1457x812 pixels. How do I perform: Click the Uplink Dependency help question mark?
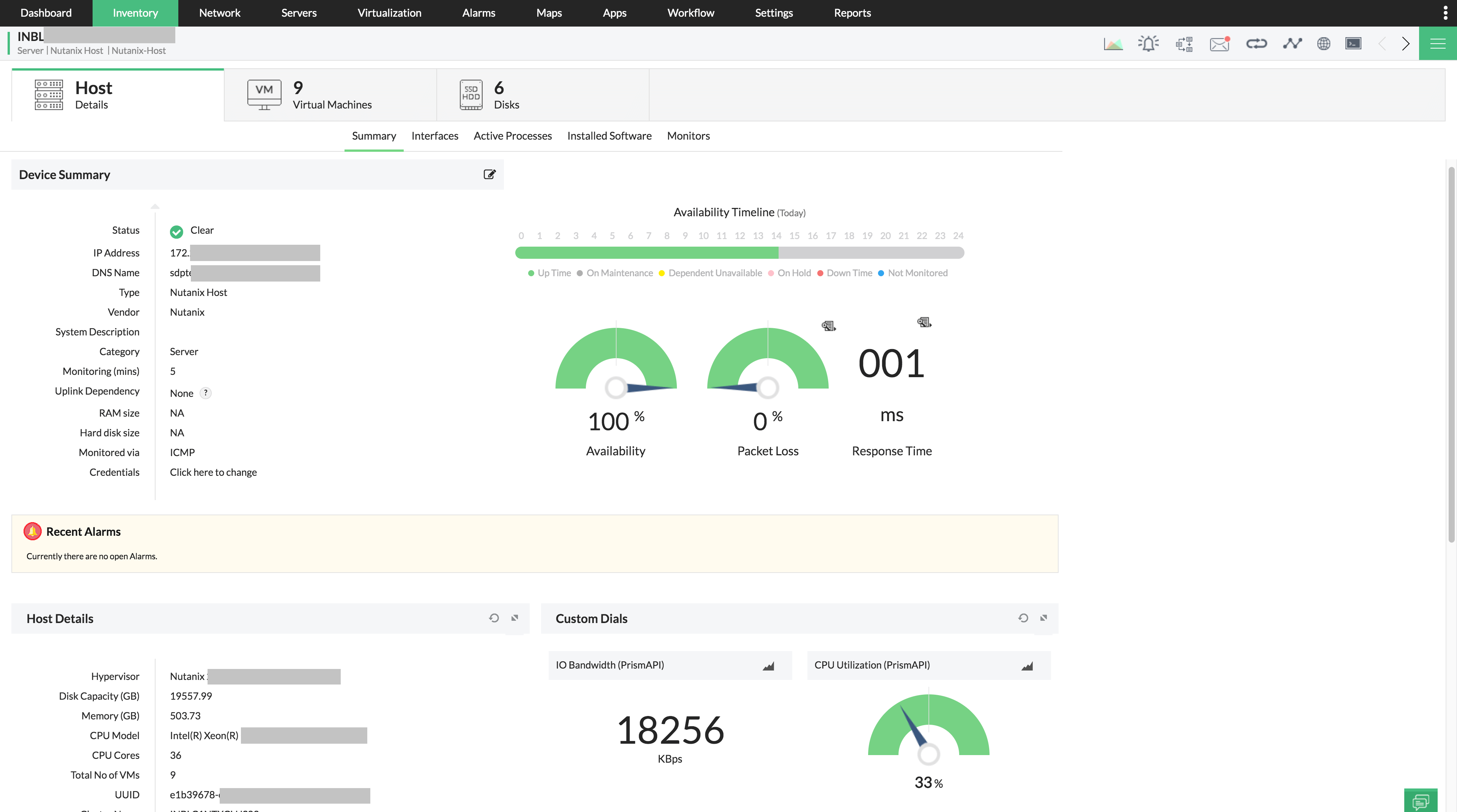206,392
